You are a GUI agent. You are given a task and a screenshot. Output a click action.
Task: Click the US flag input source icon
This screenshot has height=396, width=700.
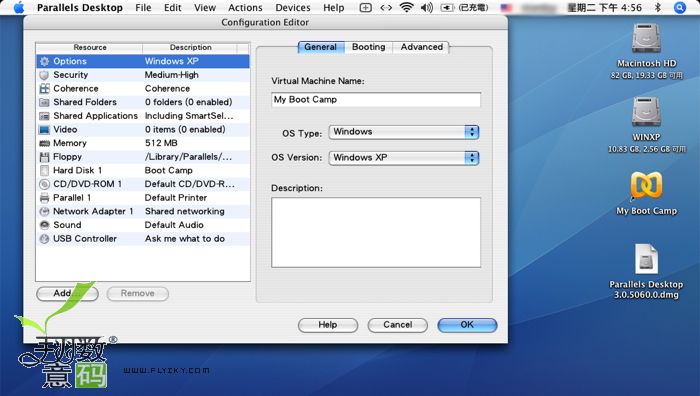[x=506, y=8]
